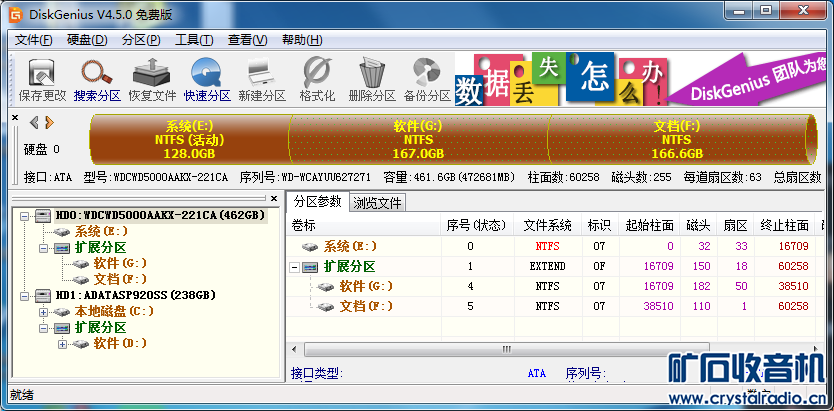Click 格式化 format icon

click(316, 73)
